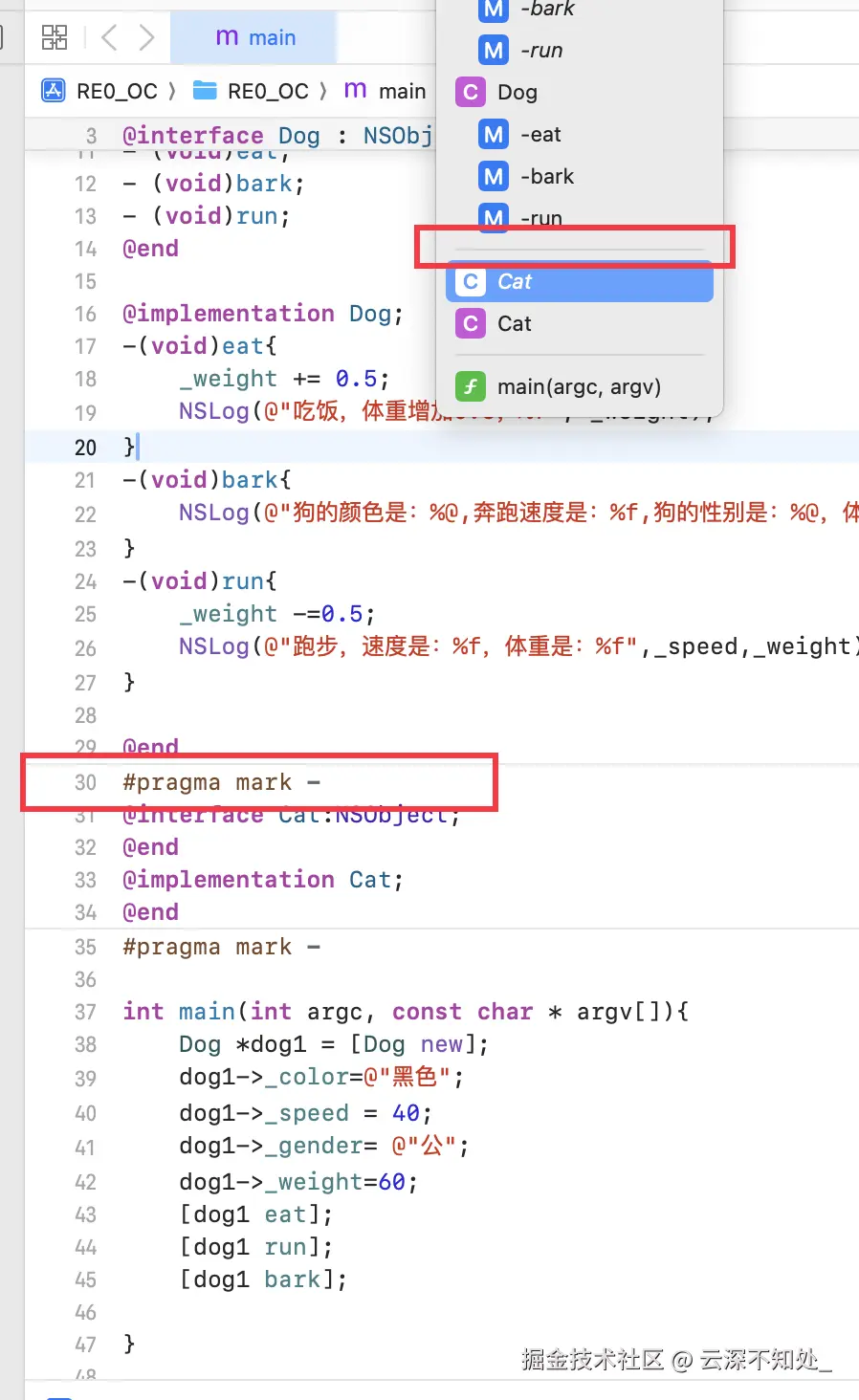Screen dimensions: 859x1400
Task: Click the second Cat list entry
Action: [x=515, y=323]
